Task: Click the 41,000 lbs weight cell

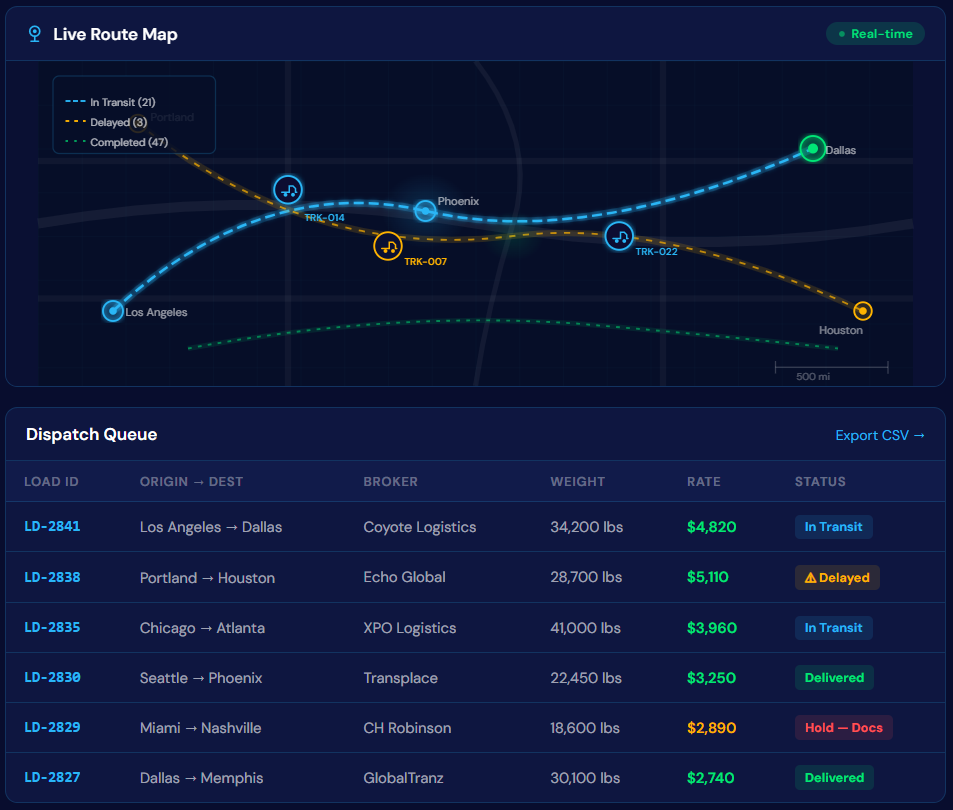Action: point(585,628)
